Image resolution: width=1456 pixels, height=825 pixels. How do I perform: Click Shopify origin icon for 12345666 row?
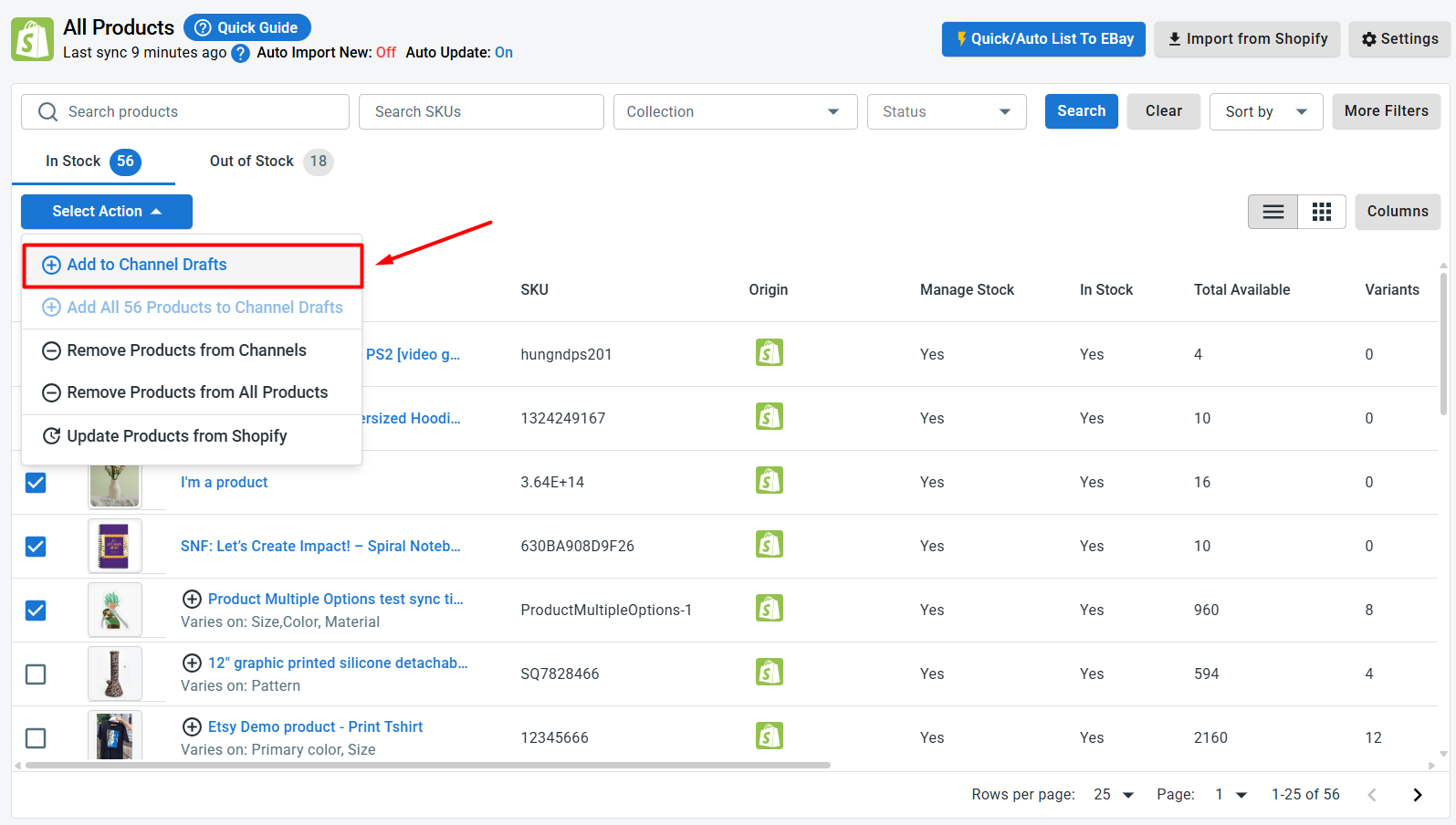(x=770, y=736)
